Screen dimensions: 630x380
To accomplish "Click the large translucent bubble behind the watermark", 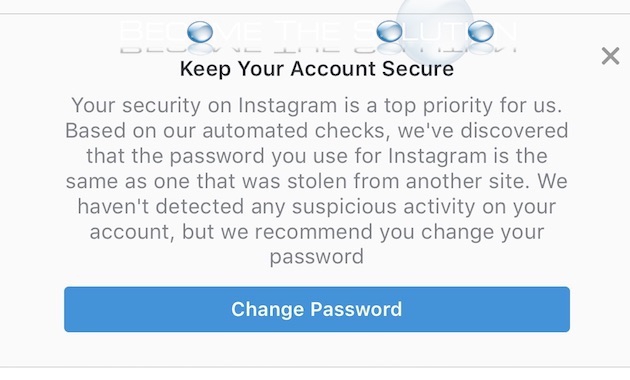I will coord(435,30).
